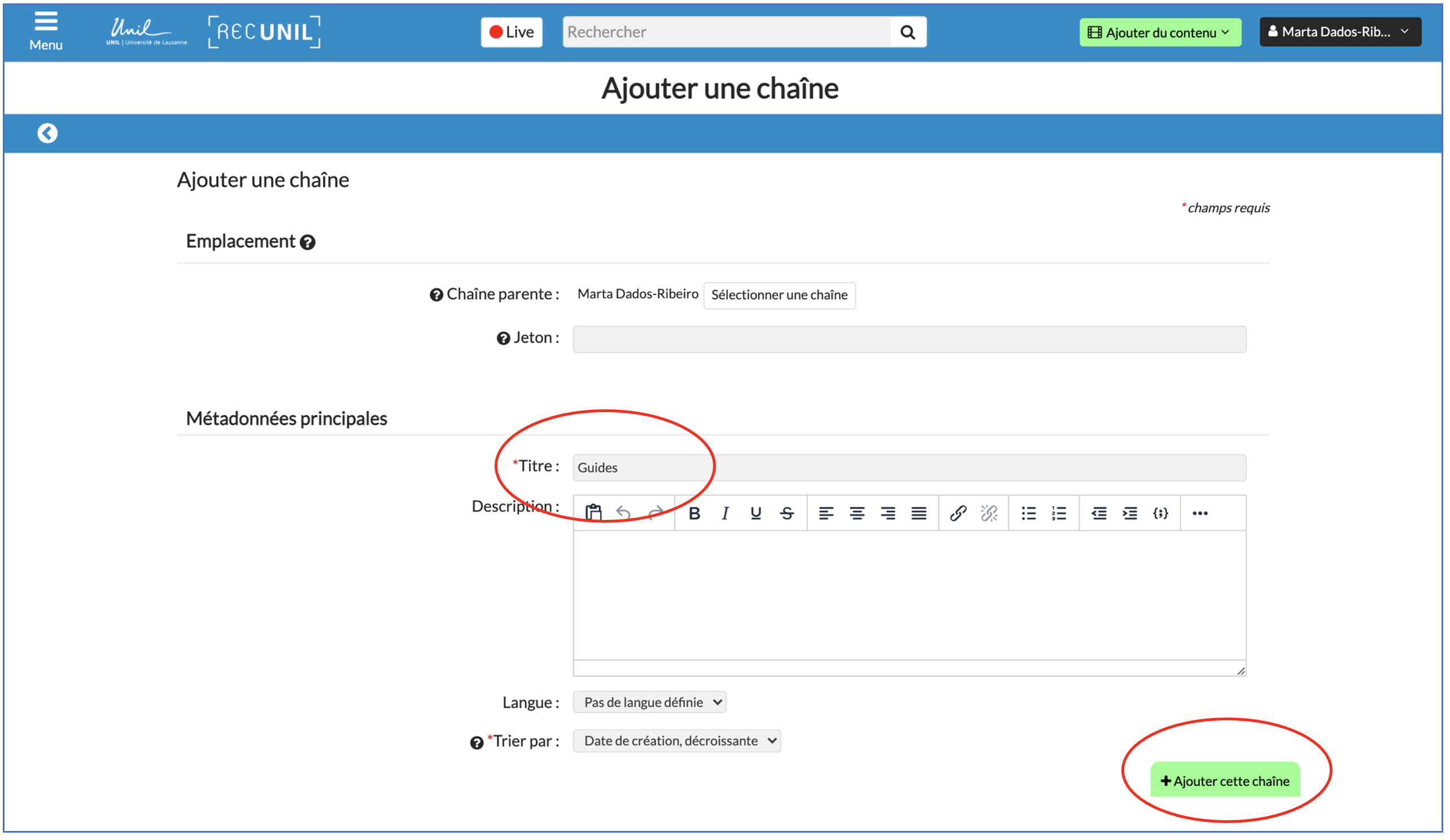Click the Live button
Viewport: 1450px width, 840px height.
(x=512, y=32)
